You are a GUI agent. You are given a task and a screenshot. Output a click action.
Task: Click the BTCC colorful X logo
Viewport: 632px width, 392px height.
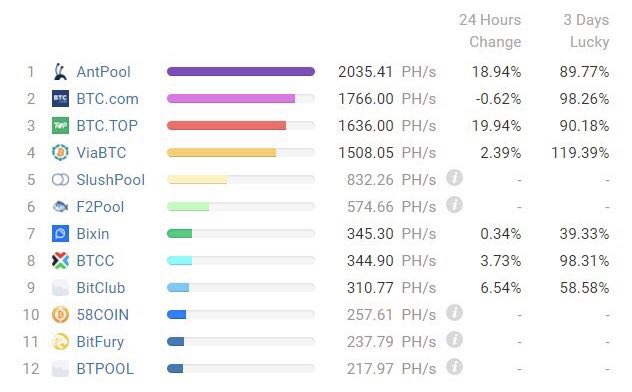(x=60, y=261)
